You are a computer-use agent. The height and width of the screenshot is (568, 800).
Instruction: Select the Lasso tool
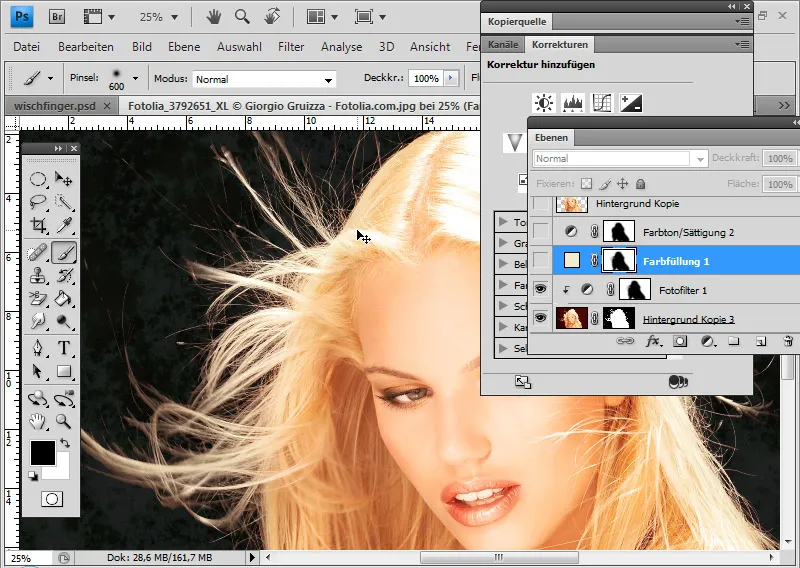click(38, 202)
